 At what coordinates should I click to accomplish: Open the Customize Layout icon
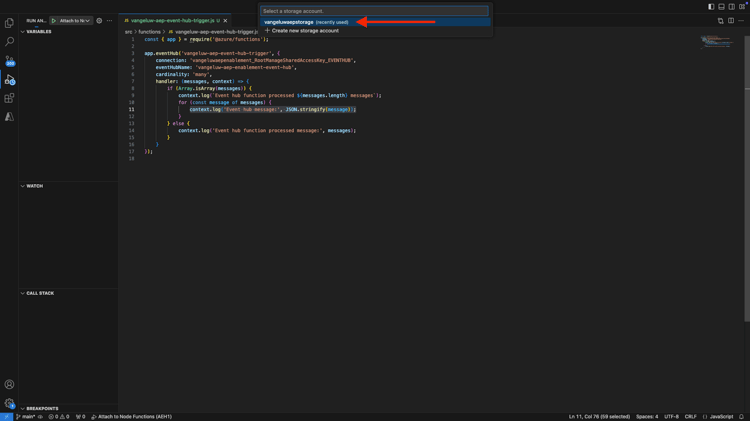742,7
